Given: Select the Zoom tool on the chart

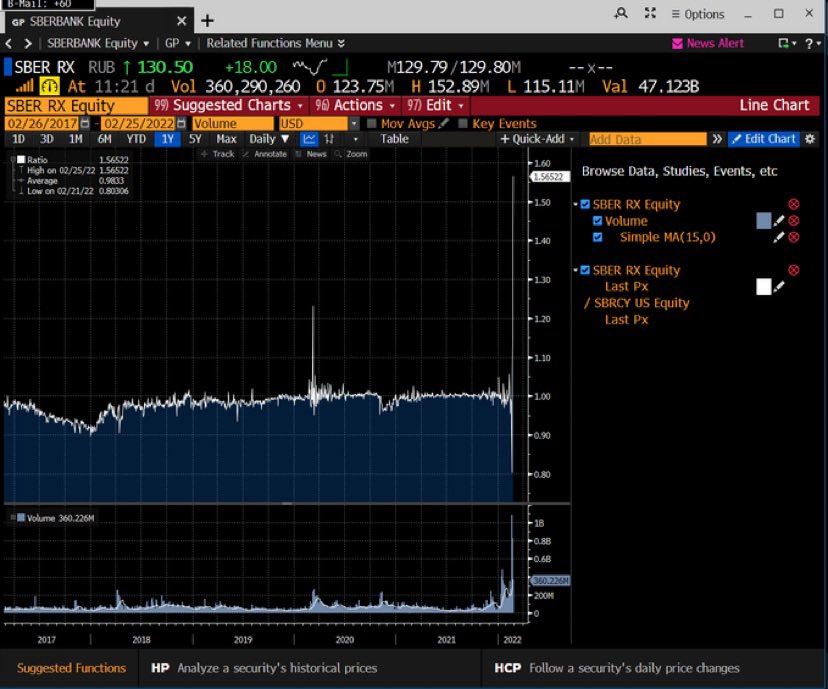Looking at the screenshot, I should pos(351,154).
